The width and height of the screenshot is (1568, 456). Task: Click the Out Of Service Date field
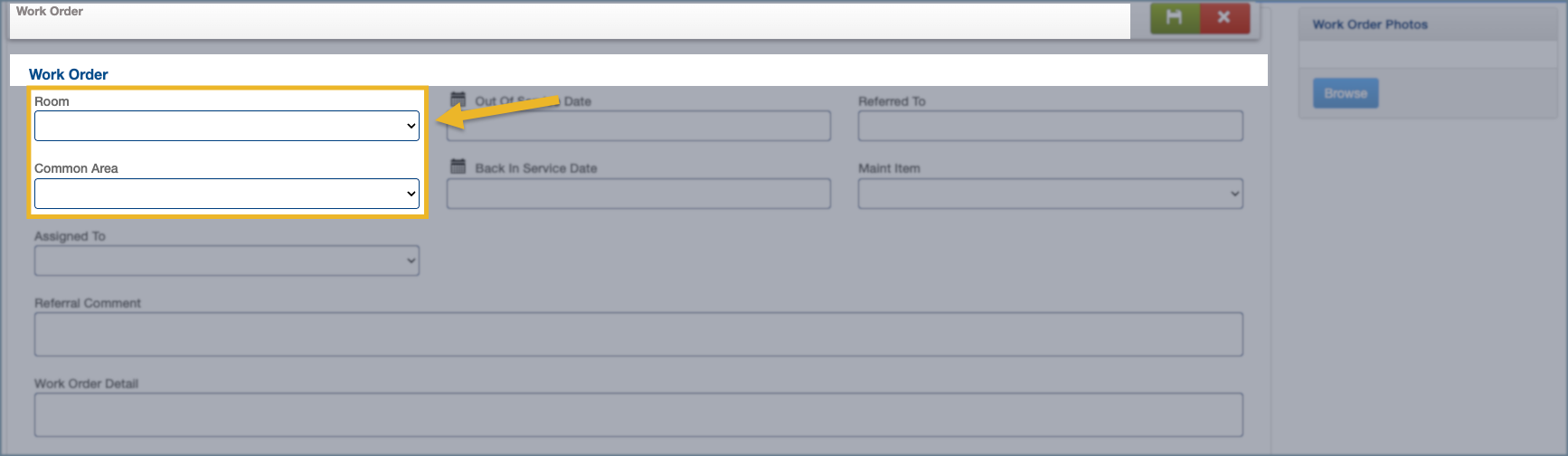(x=638, y=126)
